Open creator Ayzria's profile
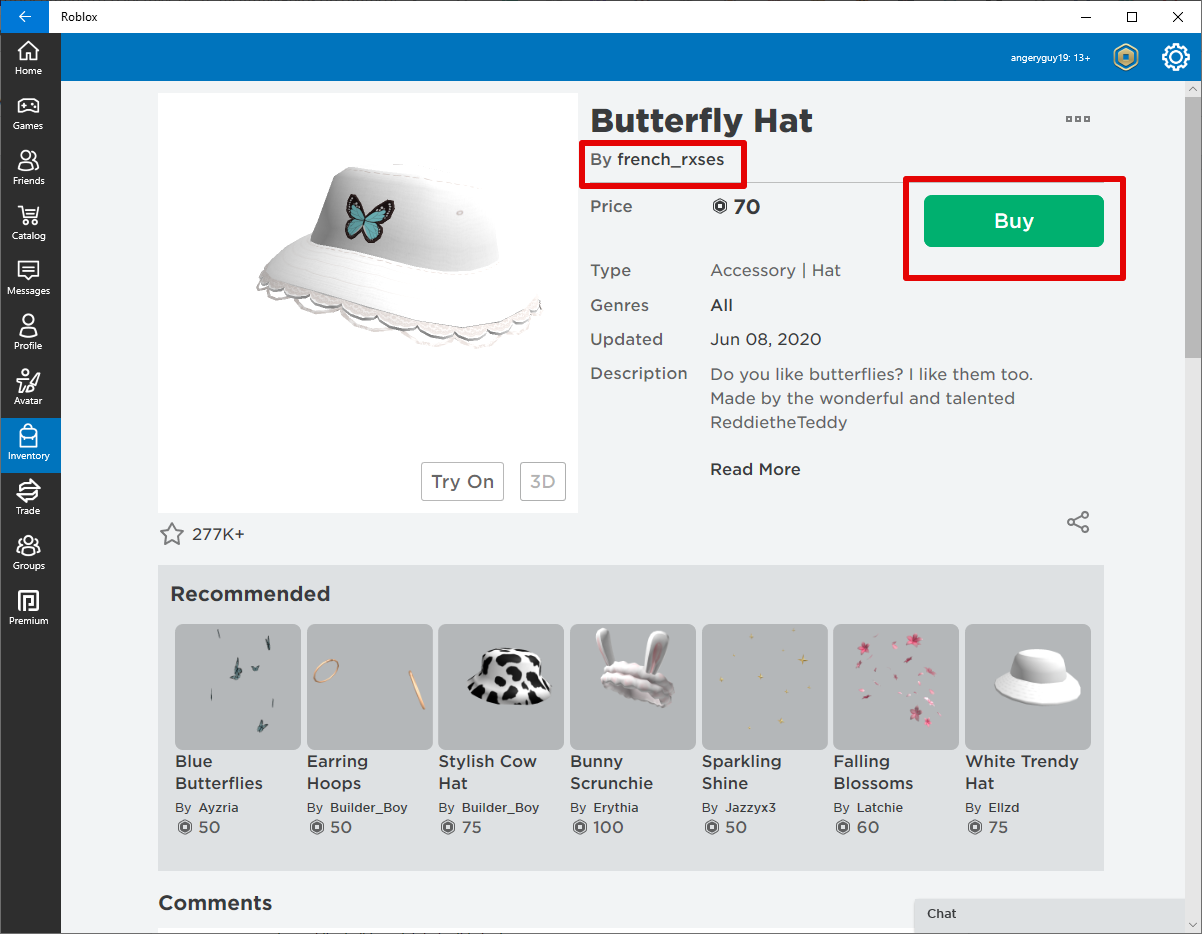This screenshot has height=934, width=1202. [218, 807]
